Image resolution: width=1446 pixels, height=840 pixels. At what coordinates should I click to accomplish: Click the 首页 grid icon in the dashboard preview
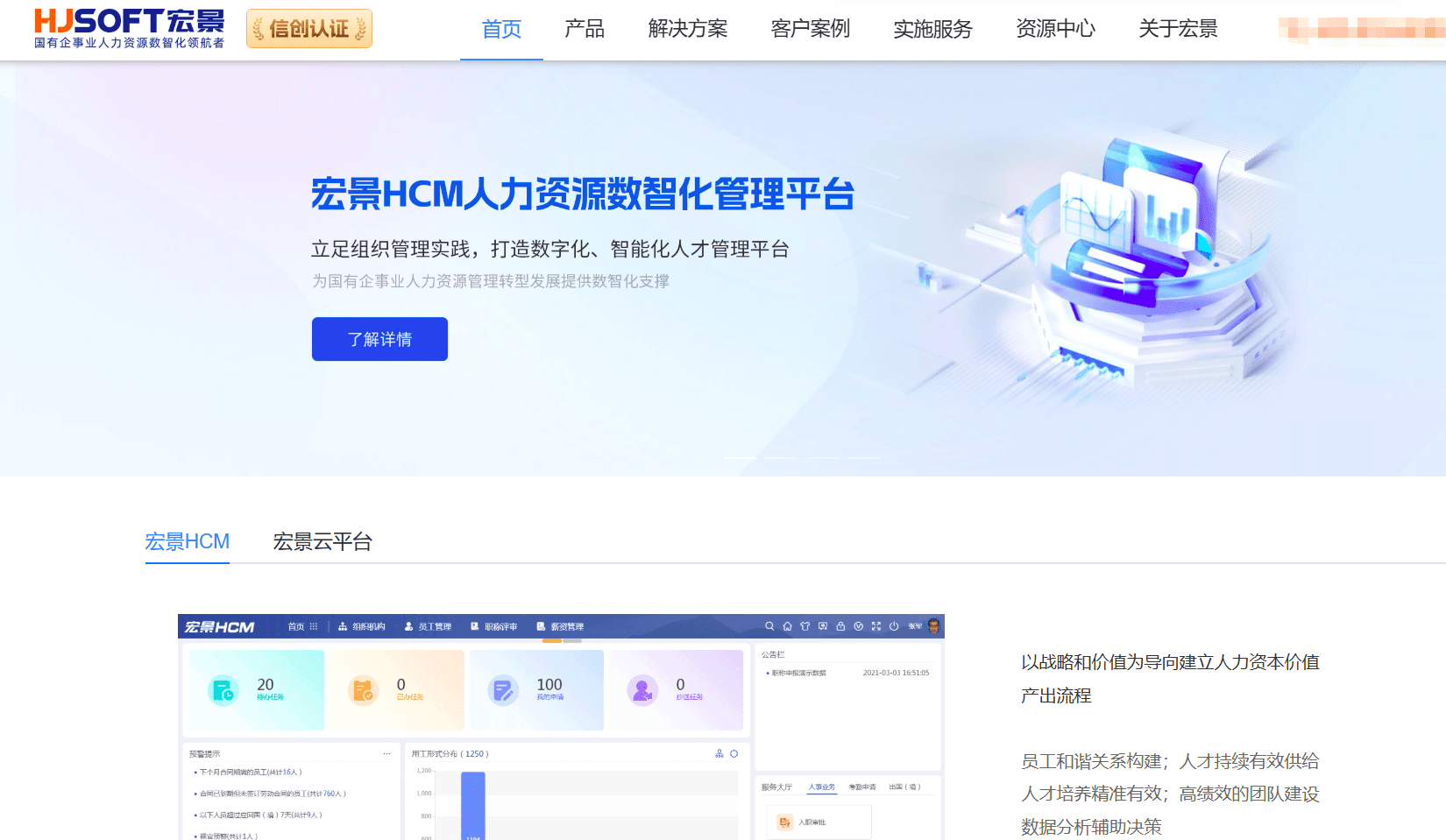(x=314, y=627)
